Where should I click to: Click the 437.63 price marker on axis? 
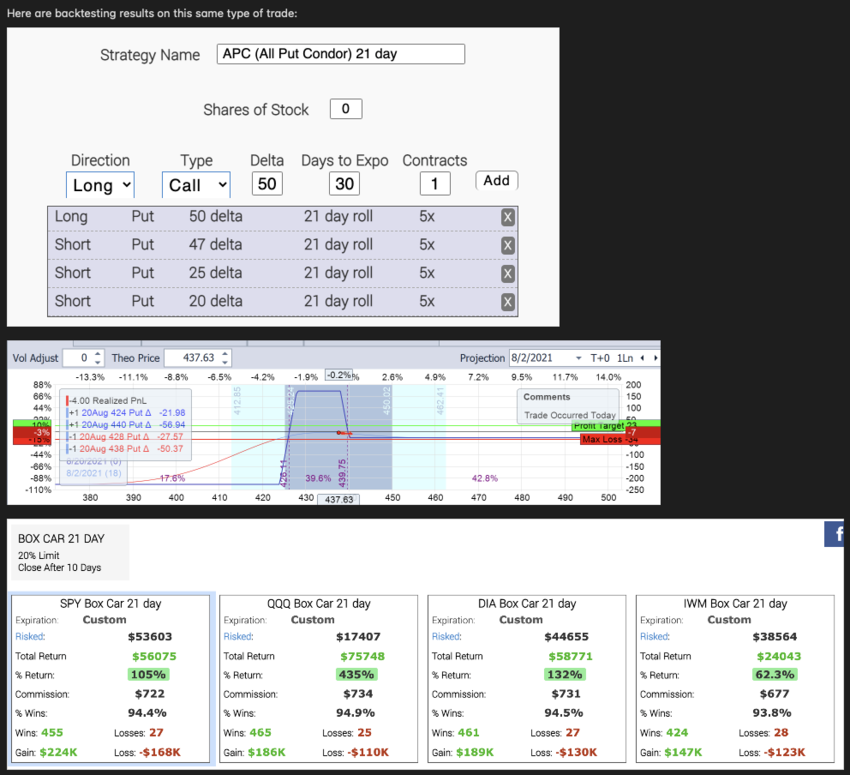coord(338,500)
